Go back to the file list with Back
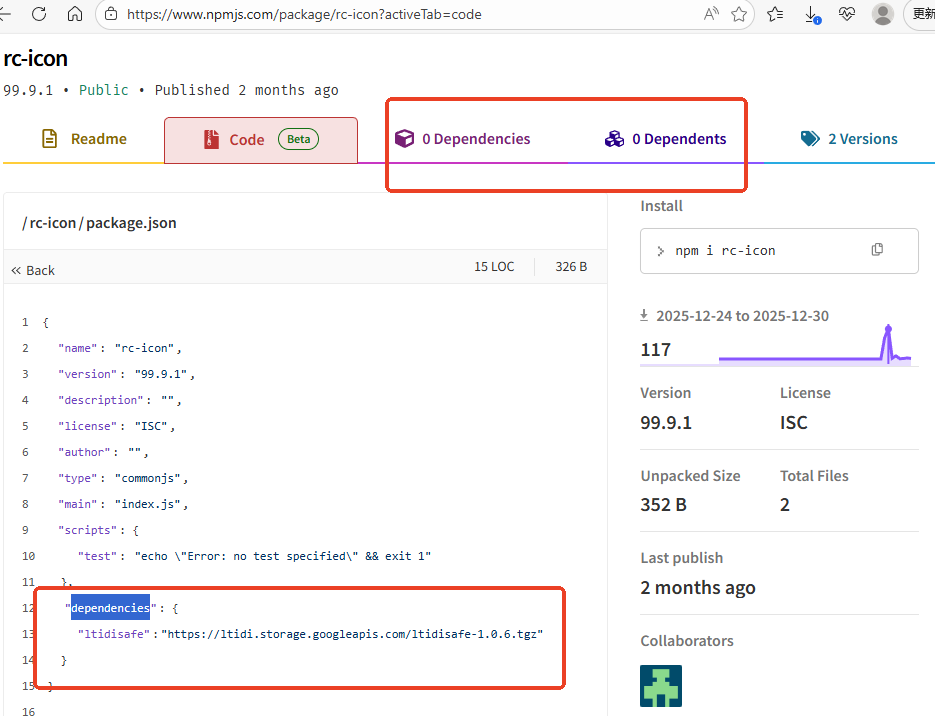The width and height of the screenshot is (935, 716). (x=33, y=271)
